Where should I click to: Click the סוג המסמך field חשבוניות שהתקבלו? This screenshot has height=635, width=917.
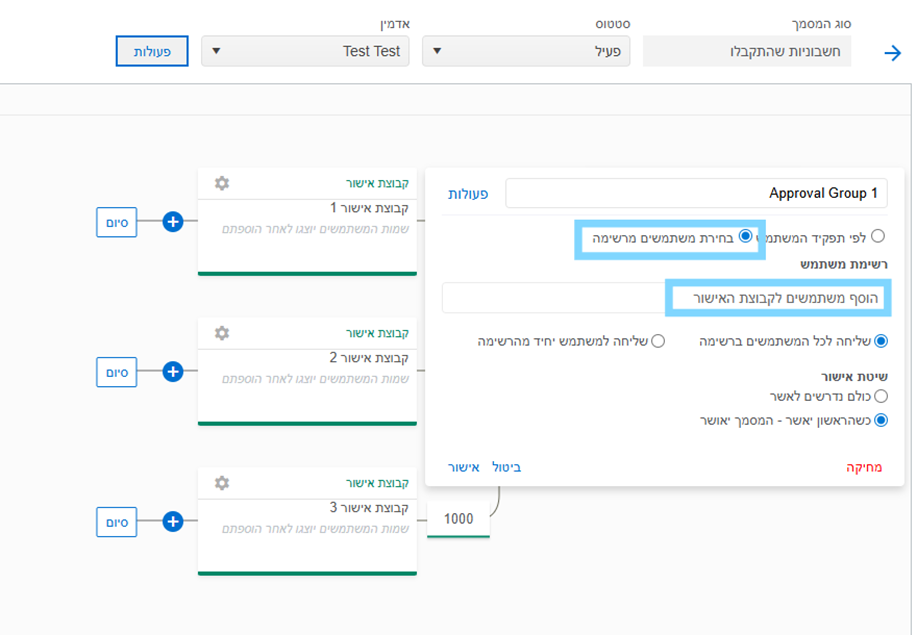747,51
